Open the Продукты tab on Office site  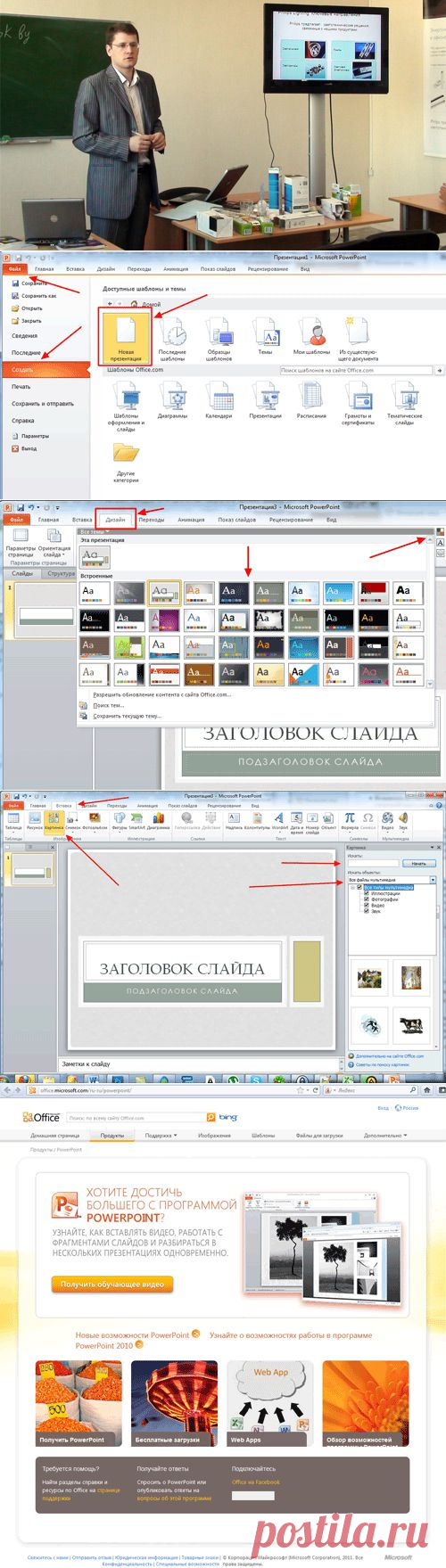(111, 1135)
